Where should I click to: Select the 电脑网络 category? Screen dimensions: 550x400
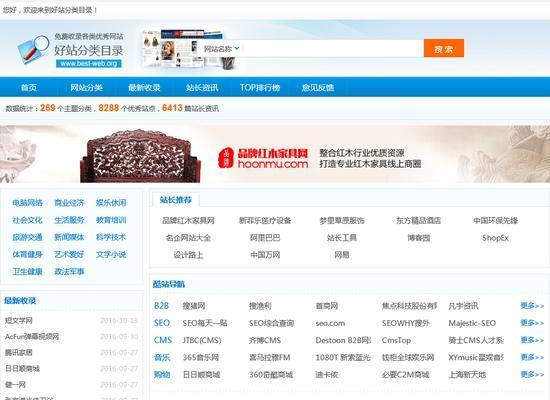(x=27, y=203)
